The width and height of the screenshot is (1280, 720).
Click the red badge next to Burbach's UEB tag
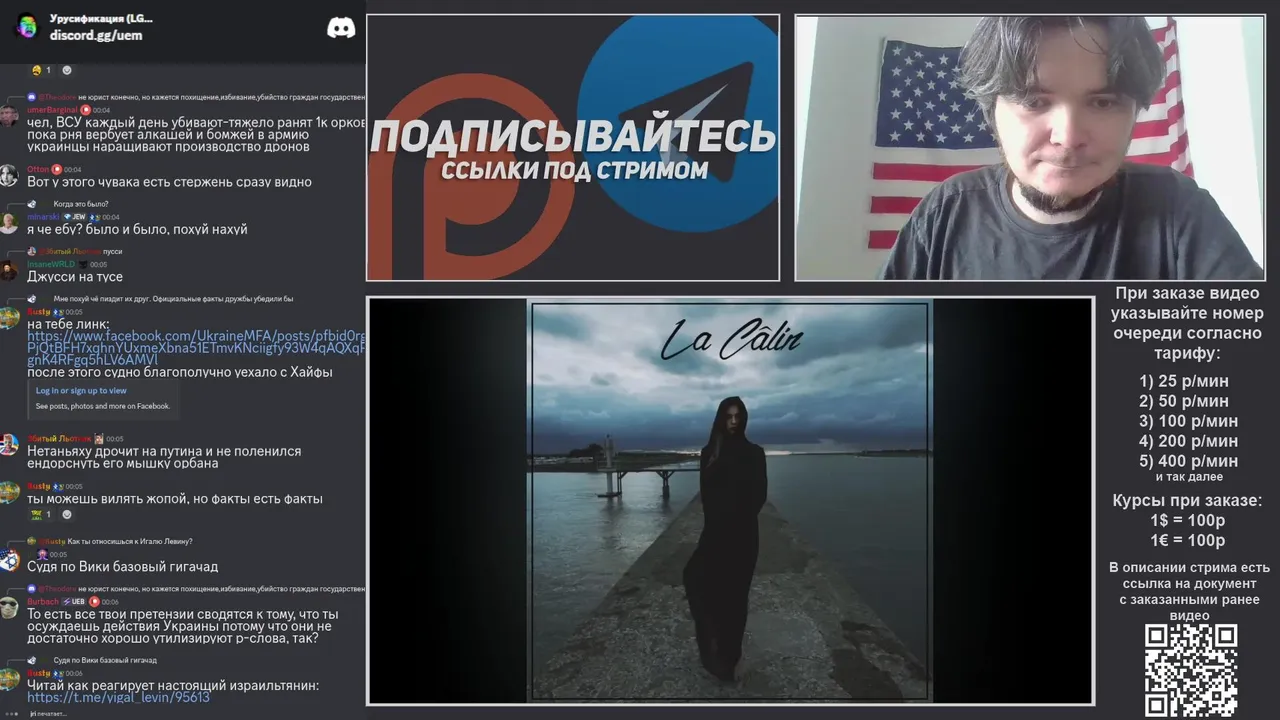click(94, 601)
